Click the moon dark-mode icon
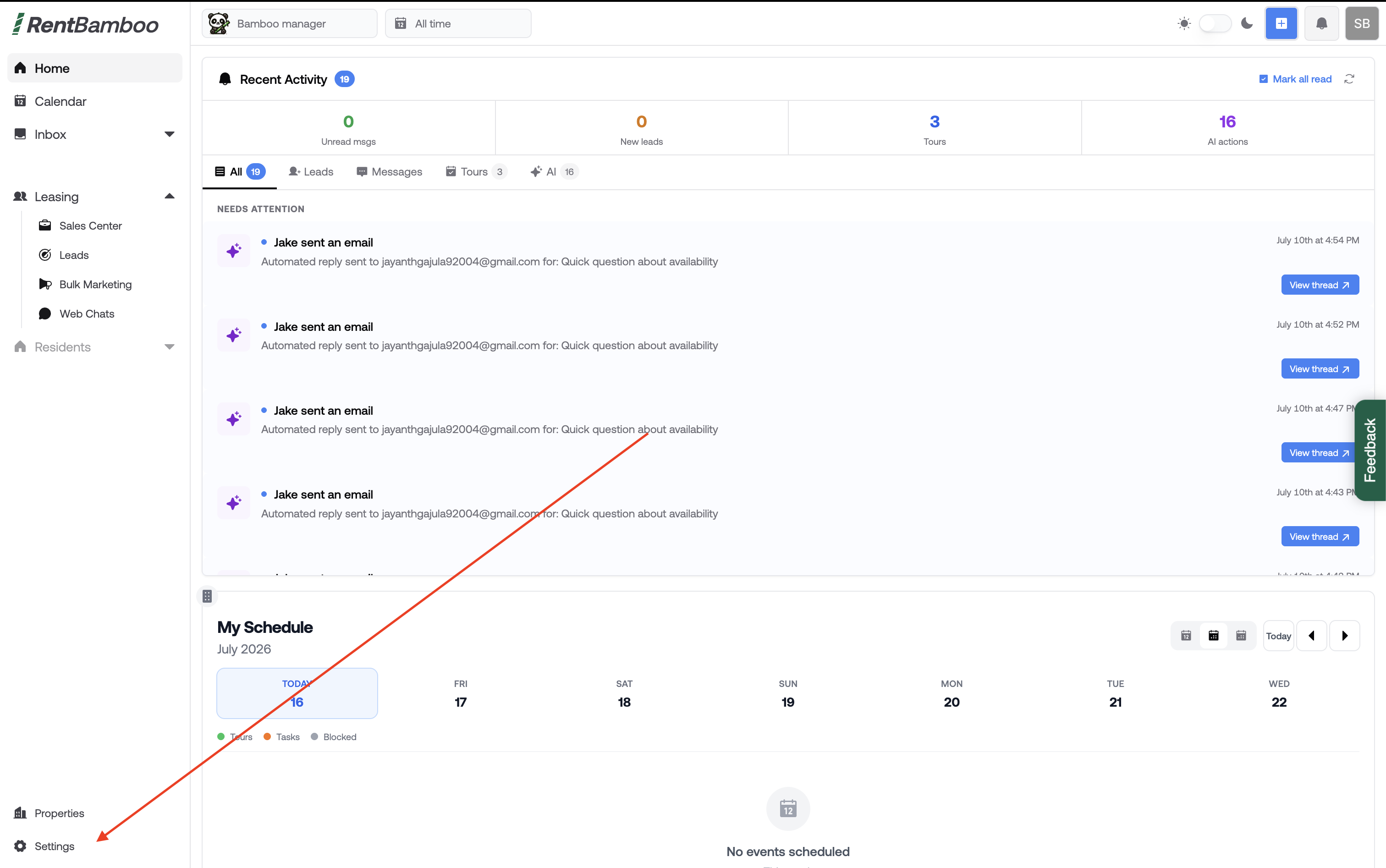This screenshot has height=868, width=1386. click(x=1247, y=23)
